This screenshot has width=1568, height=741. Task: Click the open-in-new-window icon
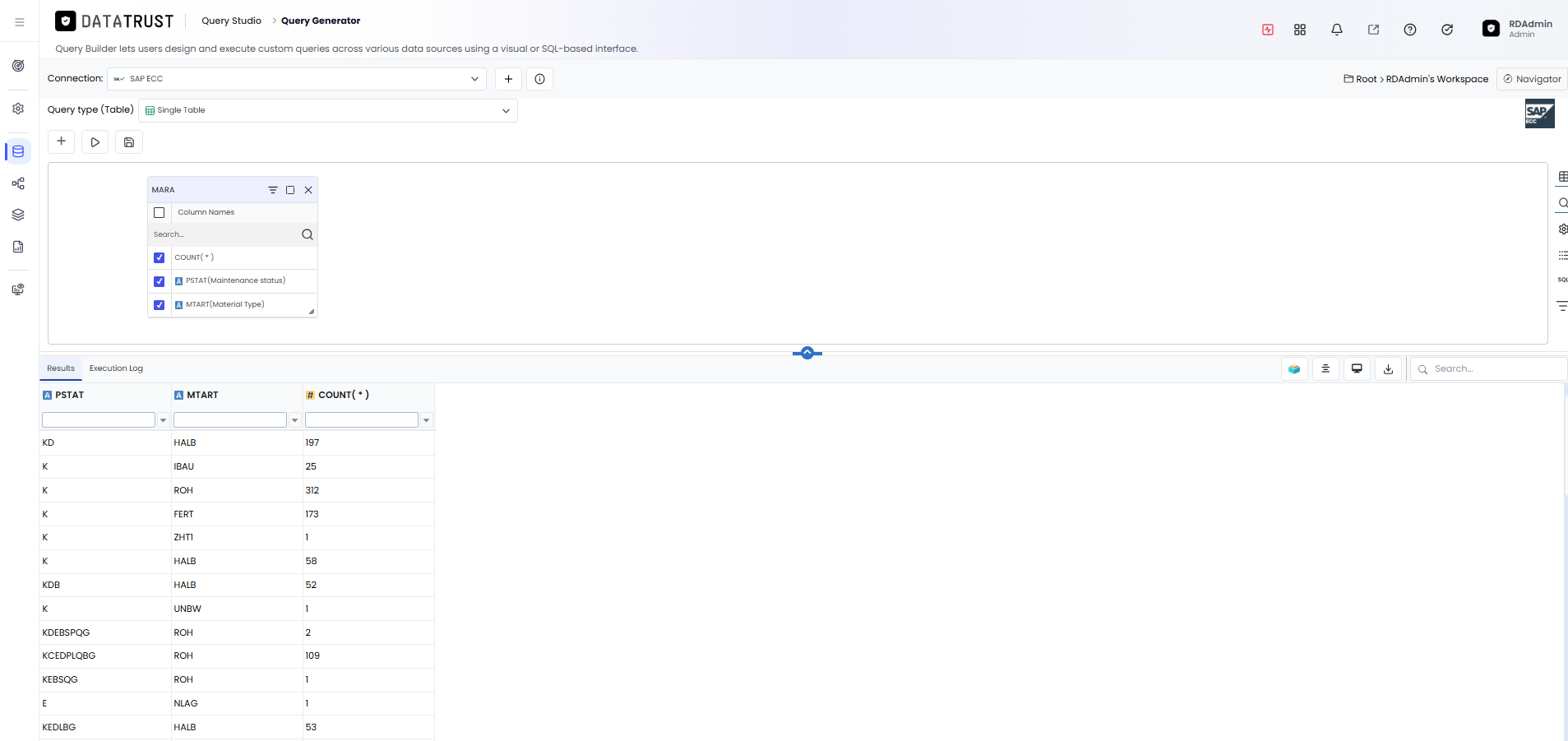pyautogui.click(x=1373, y=30)
